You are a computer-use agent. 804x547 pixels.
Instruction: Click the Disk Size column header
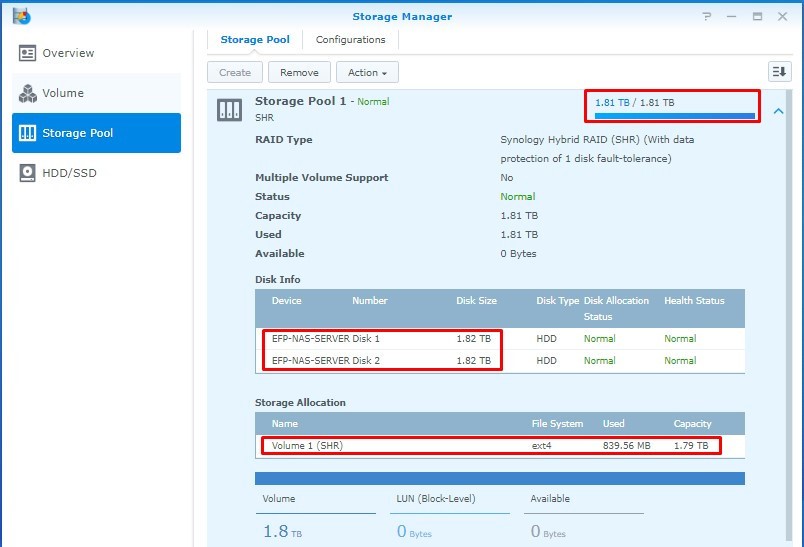(476, 301)
